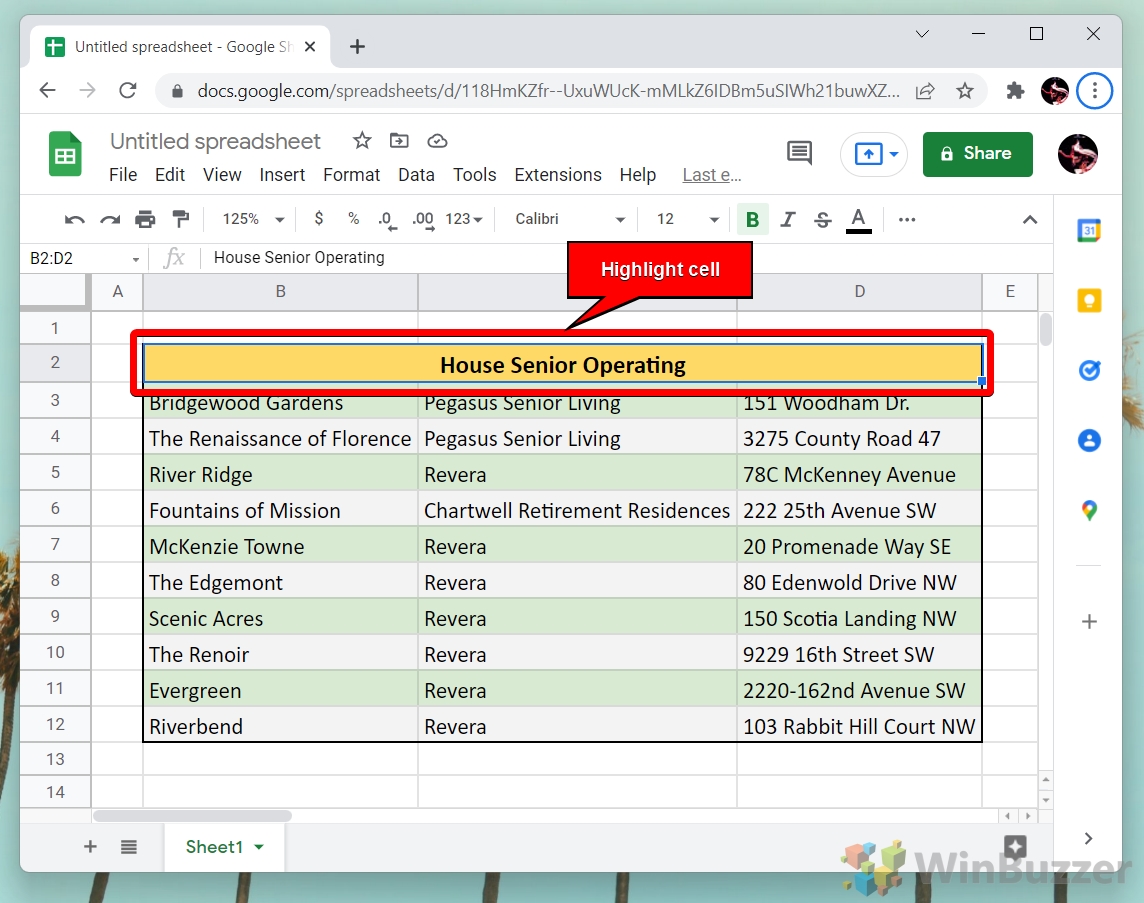Star the Untitled spreadsheet document
Viewport: 1144px width, 903px height.
362,141
